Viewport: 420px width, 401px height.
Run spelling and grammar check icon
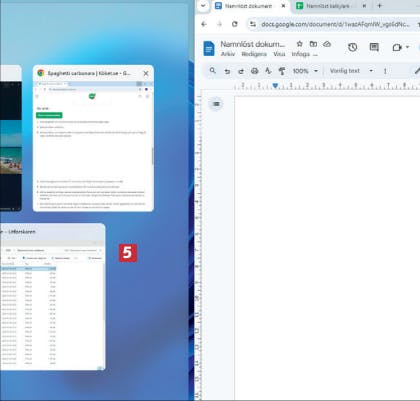click(268, 71)
